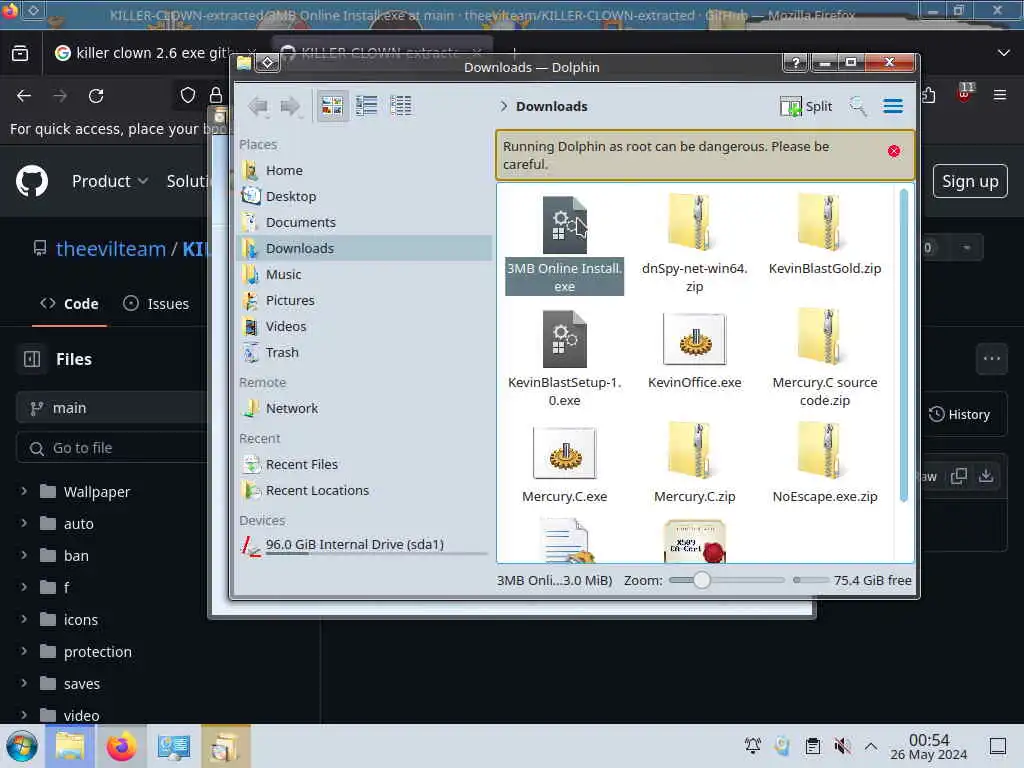Select 96.0 GiB Internal Drive (sda1)

[364, 545]
